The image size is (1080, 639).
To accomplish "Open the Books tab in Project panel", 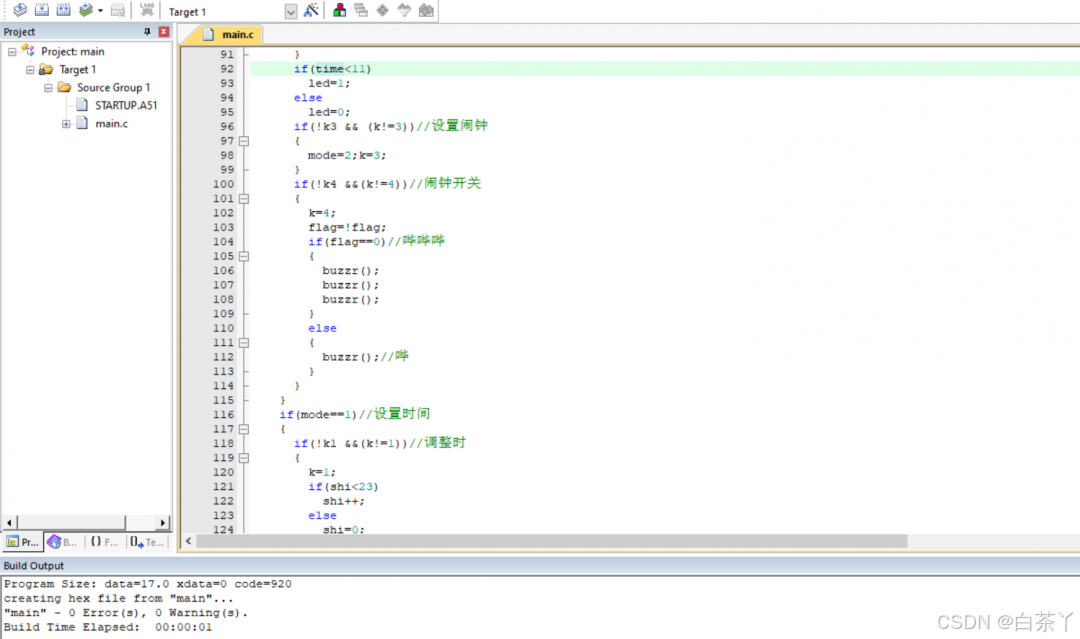I will click(62, 542).
